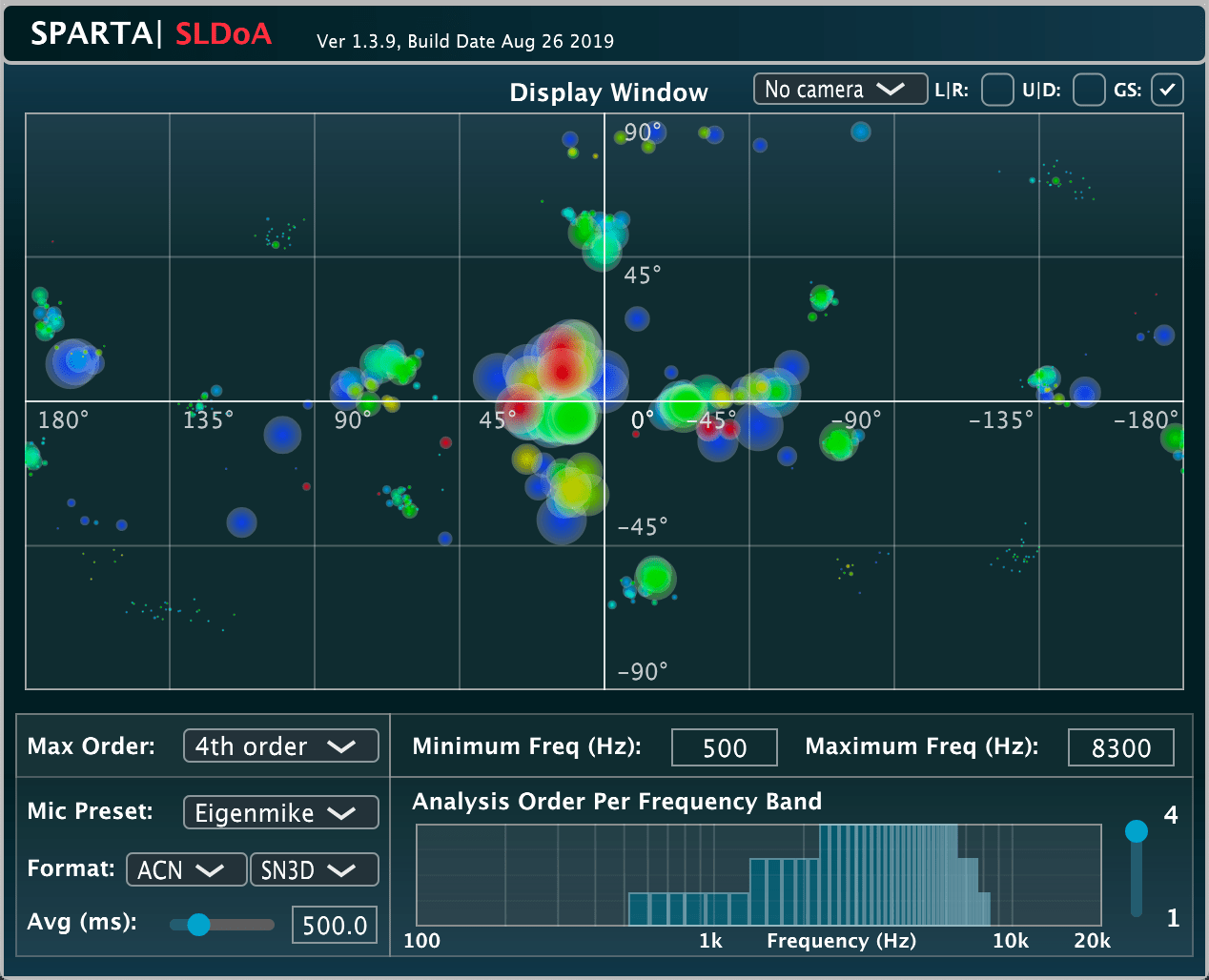Viewport: 1209px width, 980px height.
Task: Open the SN3D normalization dropdown
Action: (x=314, y=869)
